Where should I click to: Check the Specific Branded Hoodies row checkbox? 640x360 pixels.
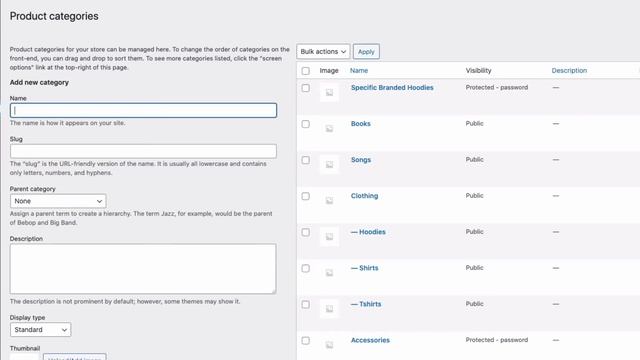[305, 88]
